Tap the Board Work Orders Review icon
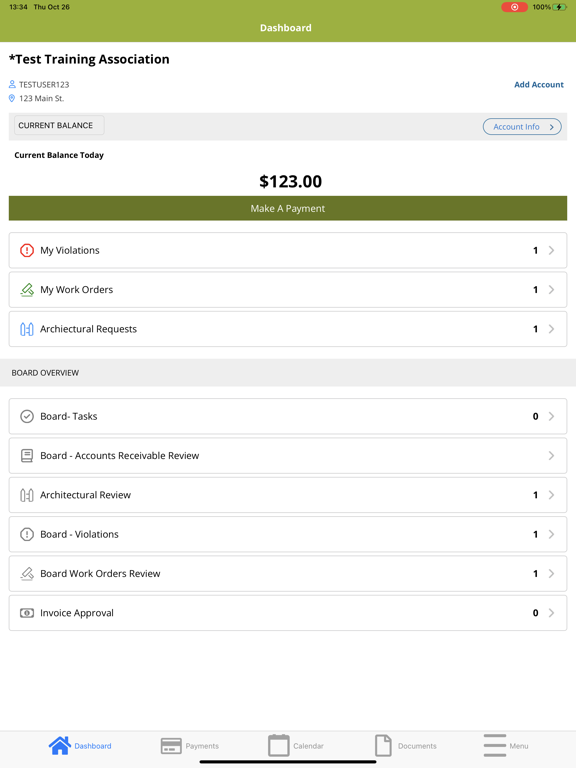 coord(27,574)
